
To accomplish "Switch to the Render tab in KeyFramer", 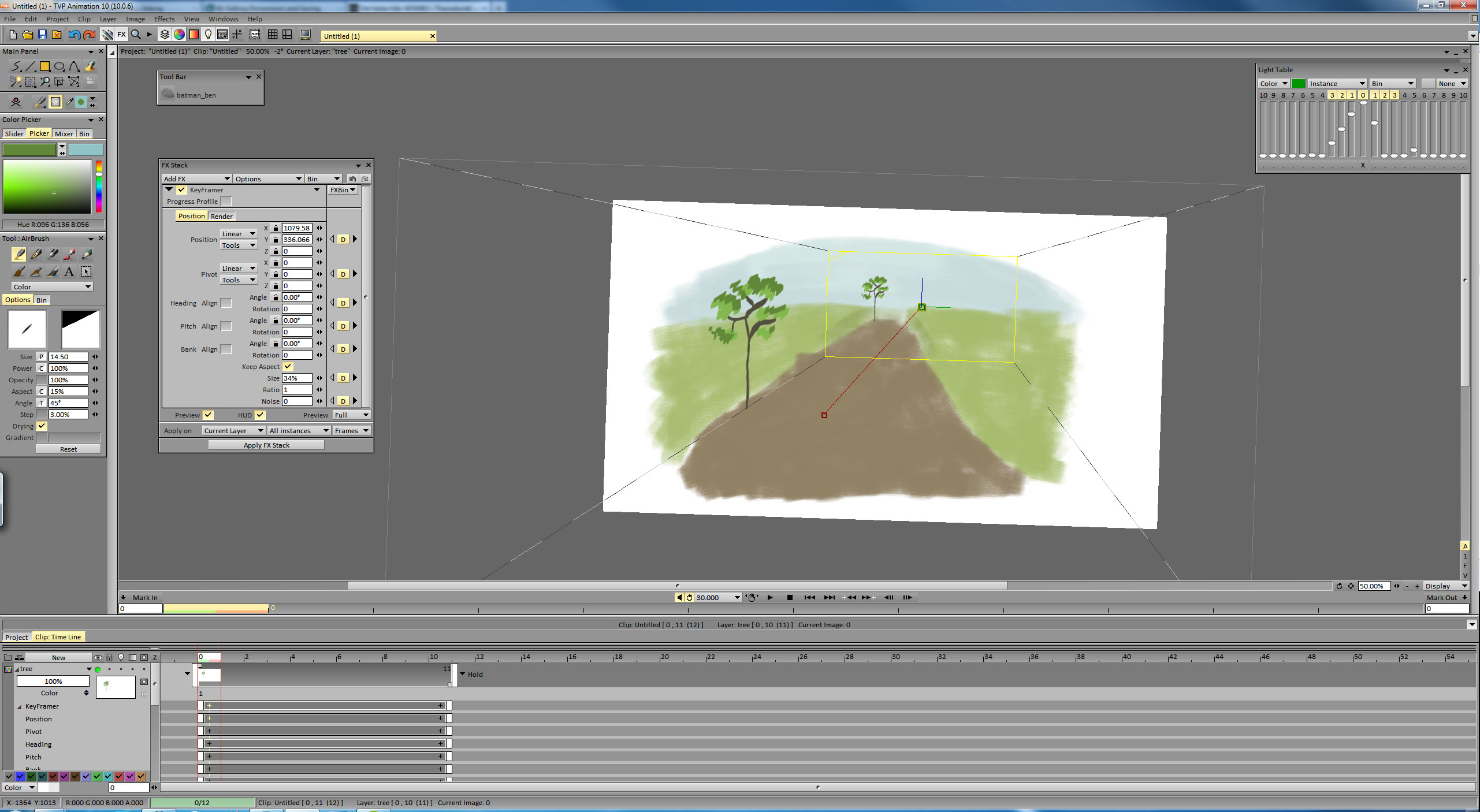I will click(222, 216).
